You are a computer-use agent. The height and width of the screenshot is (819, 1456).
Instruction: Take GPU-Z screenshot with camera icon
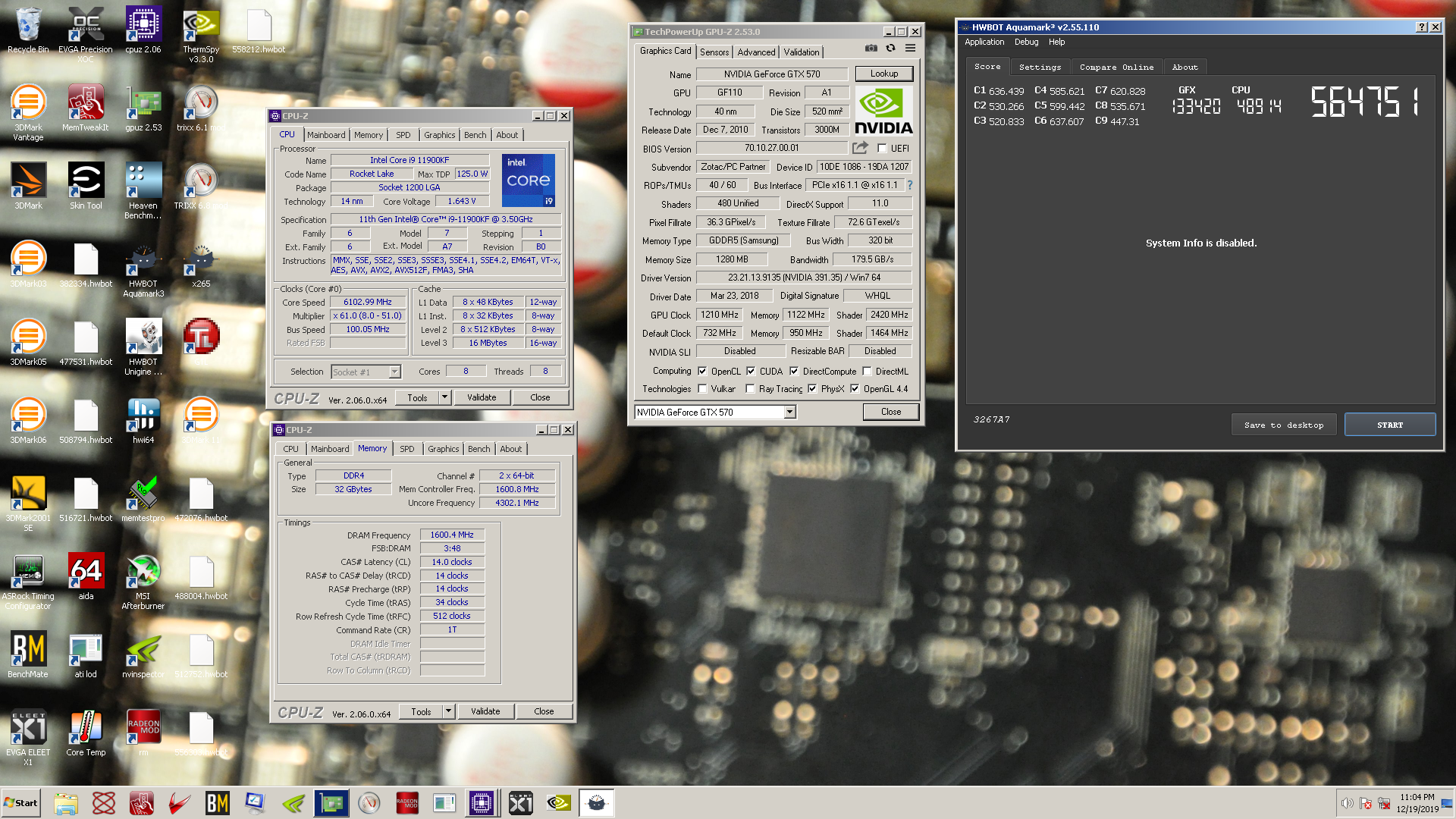[x=871, y=48]
